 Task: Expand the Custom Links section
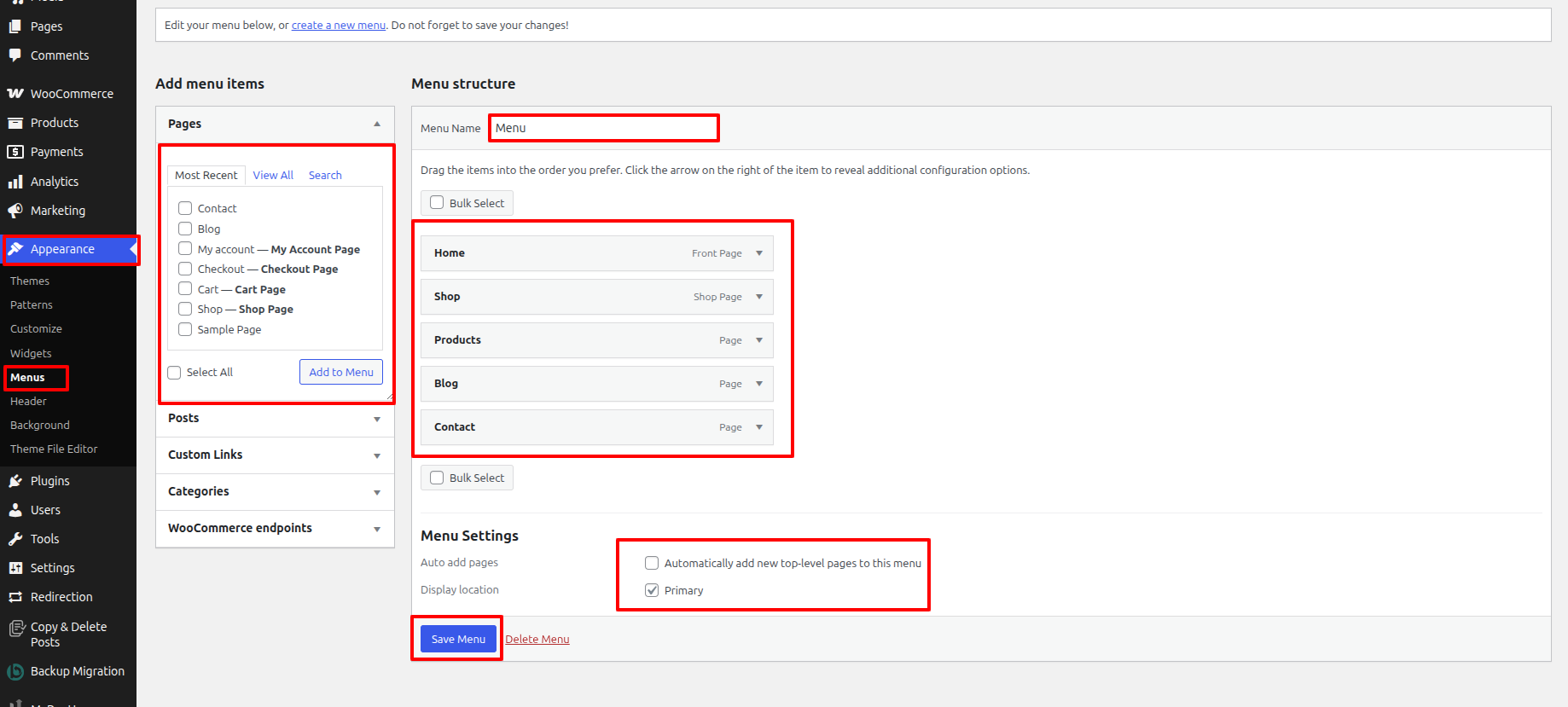376,455
